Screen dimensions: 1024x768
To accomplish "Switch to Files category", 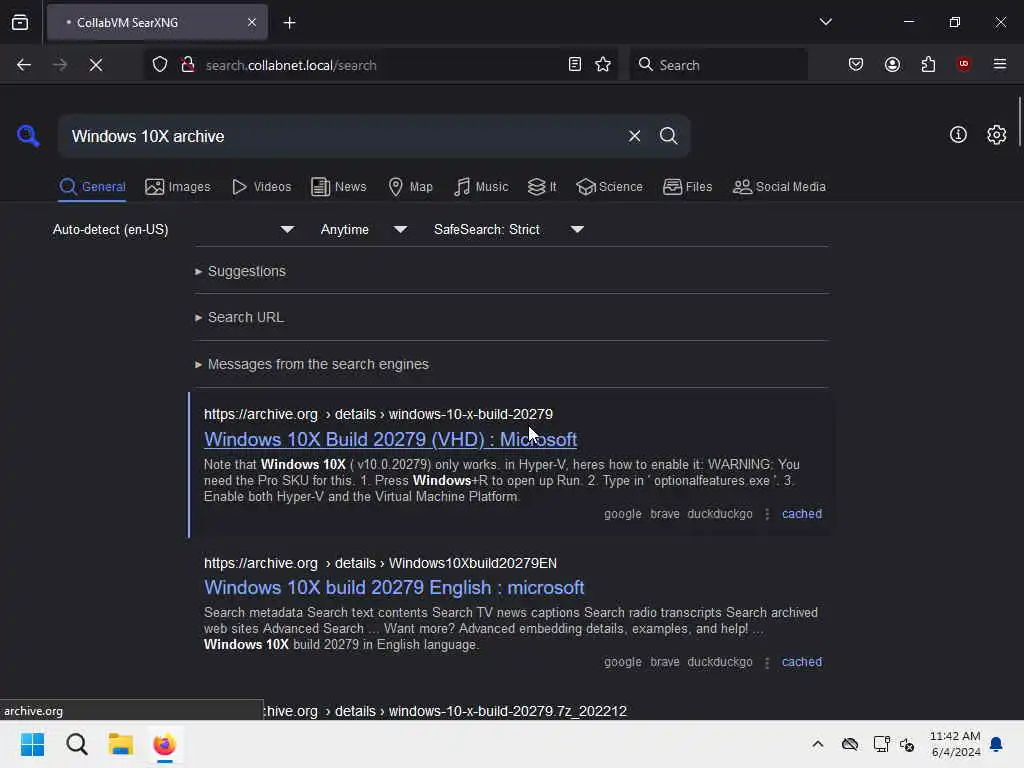I will click(x=687, y=187).
